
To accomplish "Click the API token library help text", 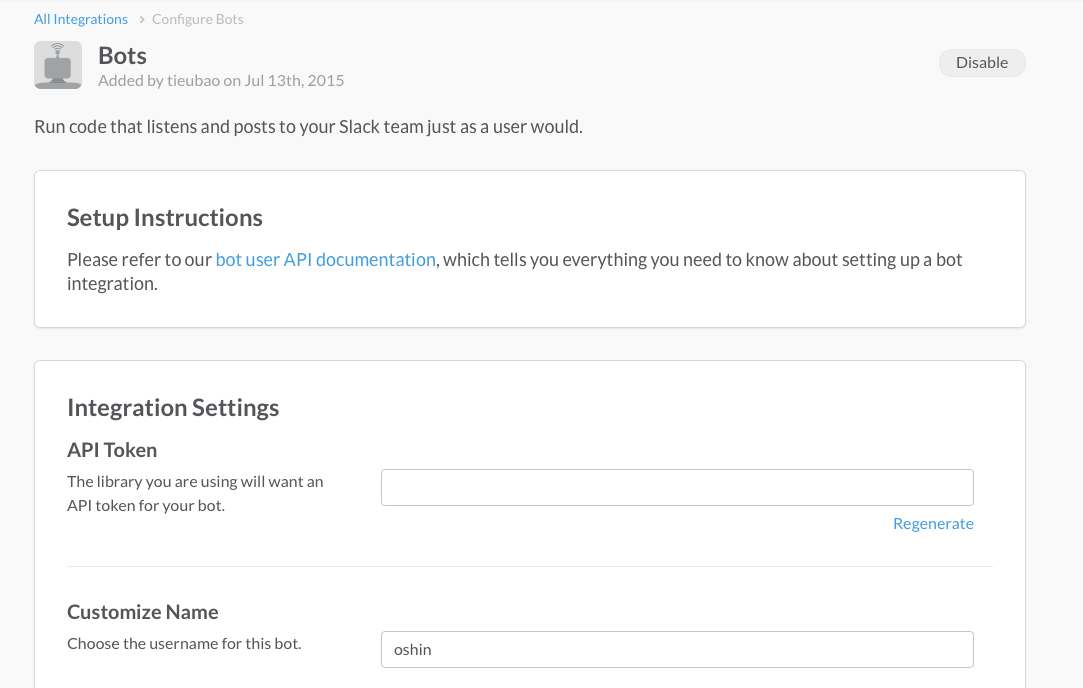I will [x=195, y=493].
